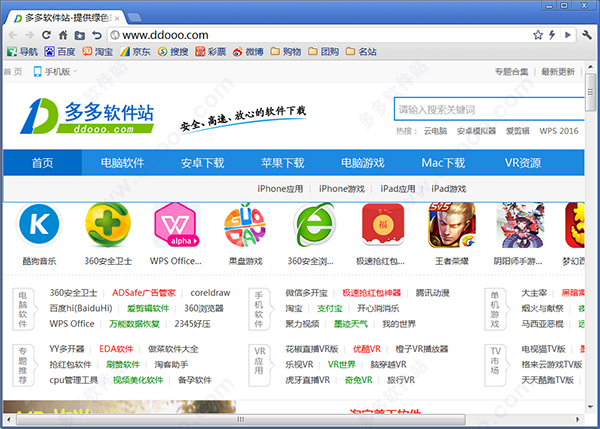Click the 阴阳师手游 game icon
600x429 pixels.
point(520,225)
